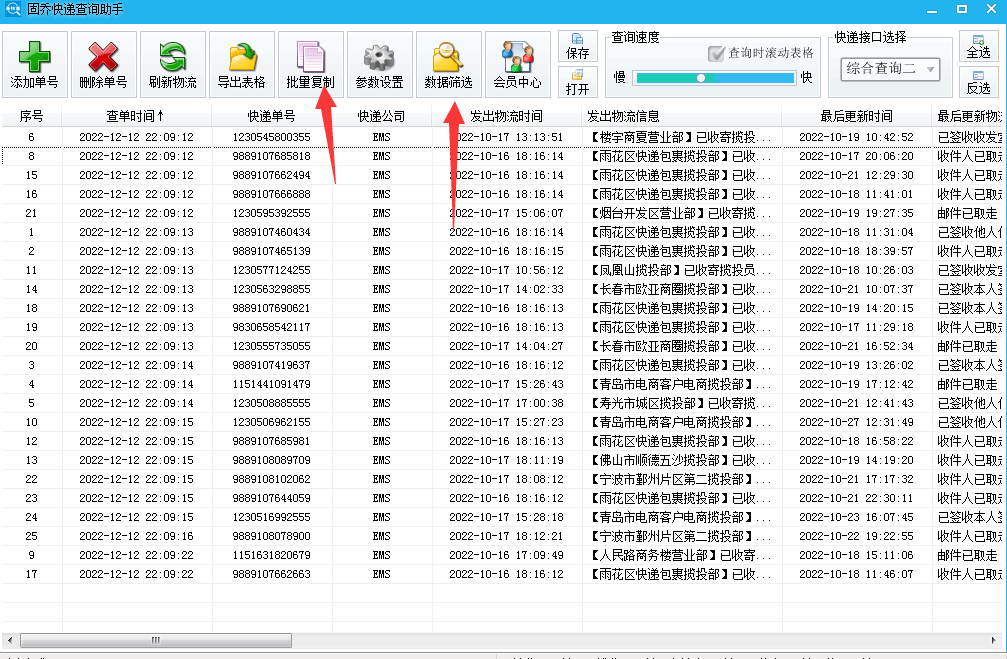The image size is (1007, 659).
Task: Select tracking number 1230508885555
Action: coord(272,403)
